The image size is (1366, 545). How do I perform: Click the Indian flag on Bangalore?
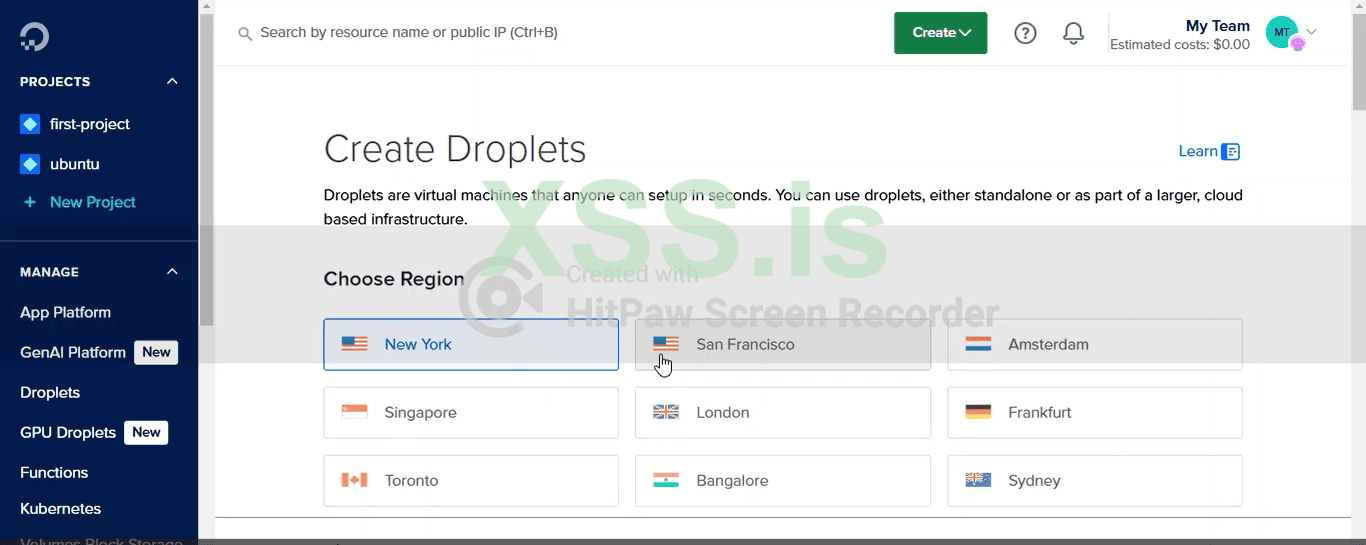[x=666, y=480]
